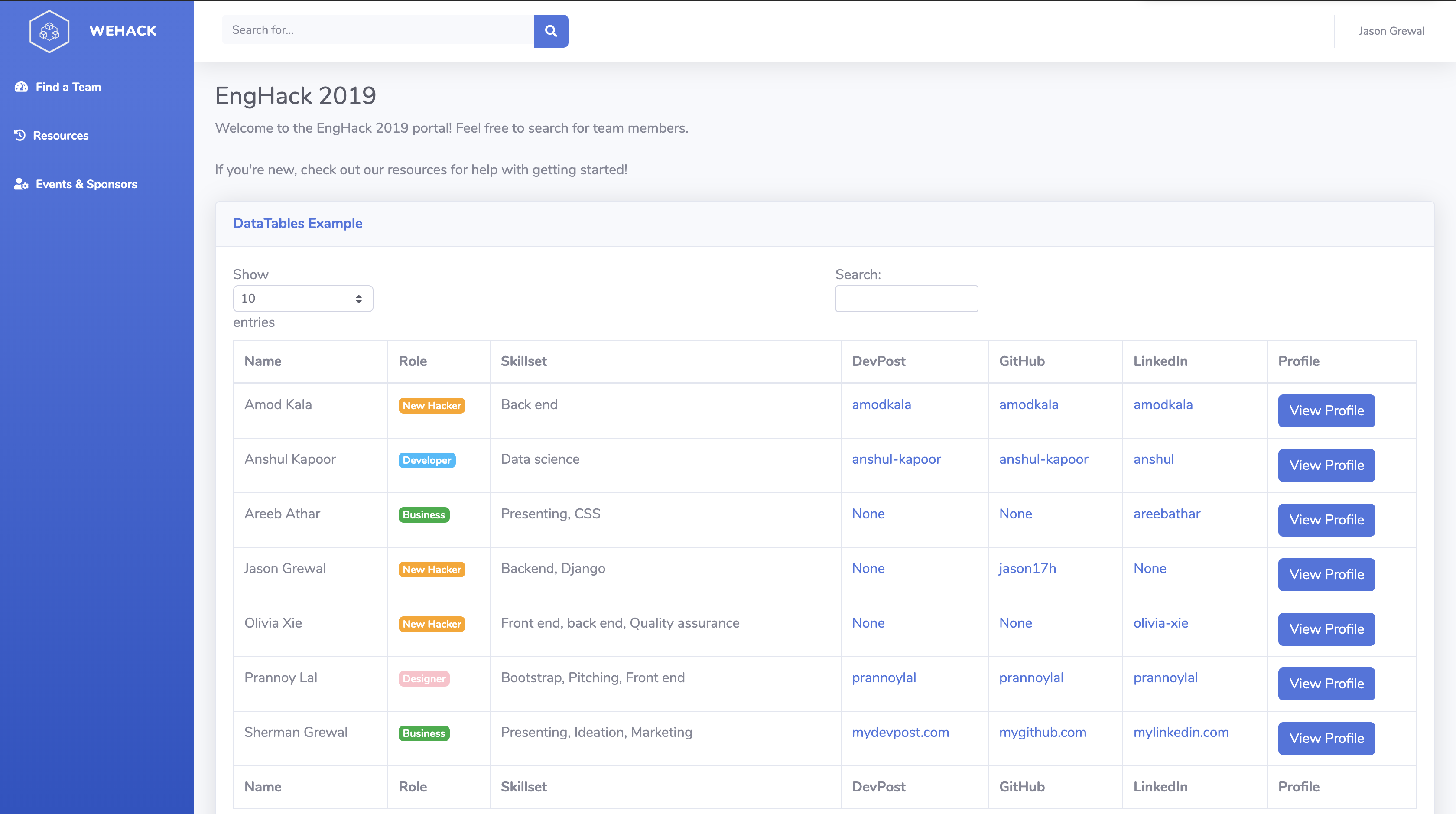Go to Find a Team page
Screen dimensions: 1456x814
(68, 87)
